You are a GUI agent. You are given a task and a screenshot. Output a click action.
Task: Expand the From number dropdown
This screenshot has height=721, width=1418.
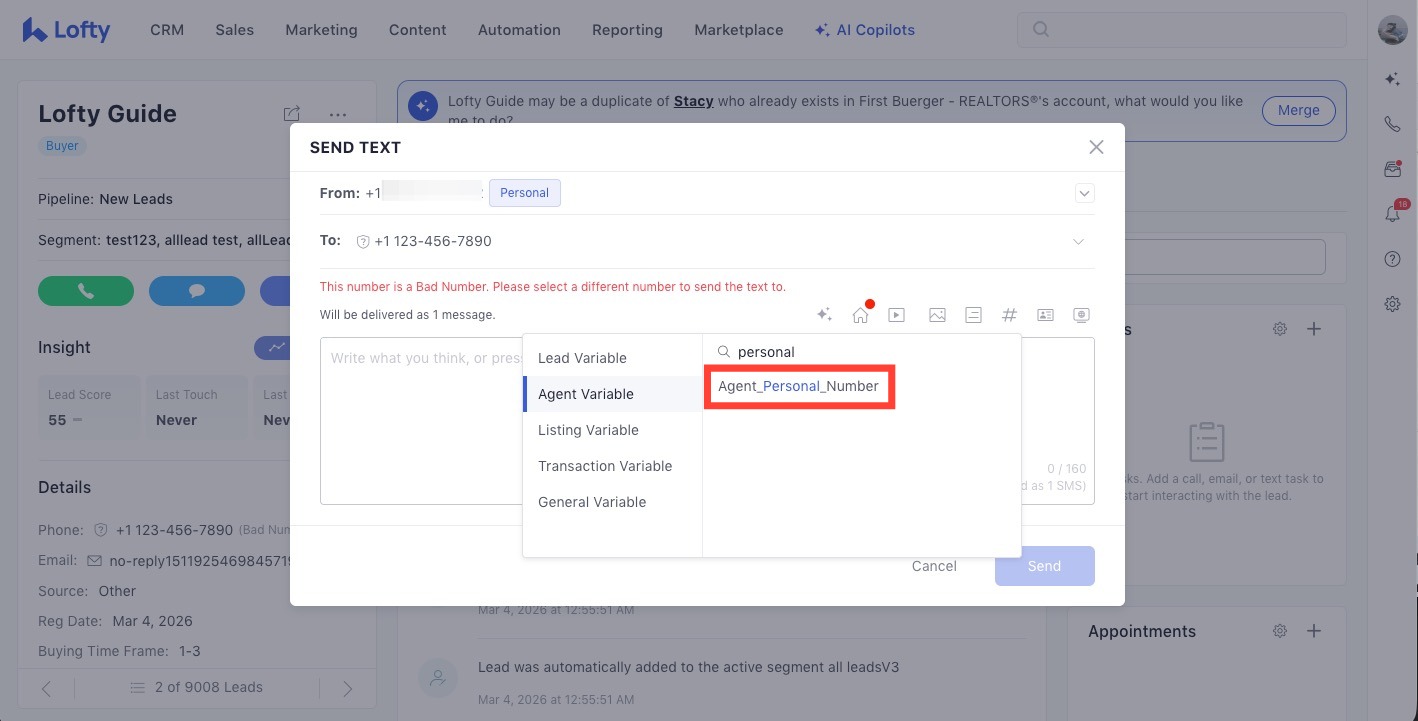[x=1084, y=193]
